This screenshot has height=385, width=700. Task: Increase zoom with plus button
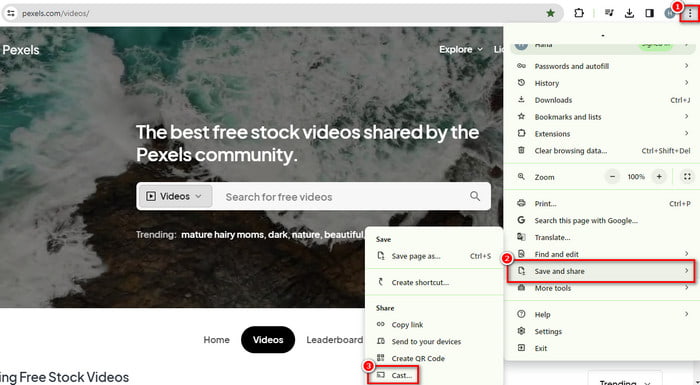[x=659, y=177]
